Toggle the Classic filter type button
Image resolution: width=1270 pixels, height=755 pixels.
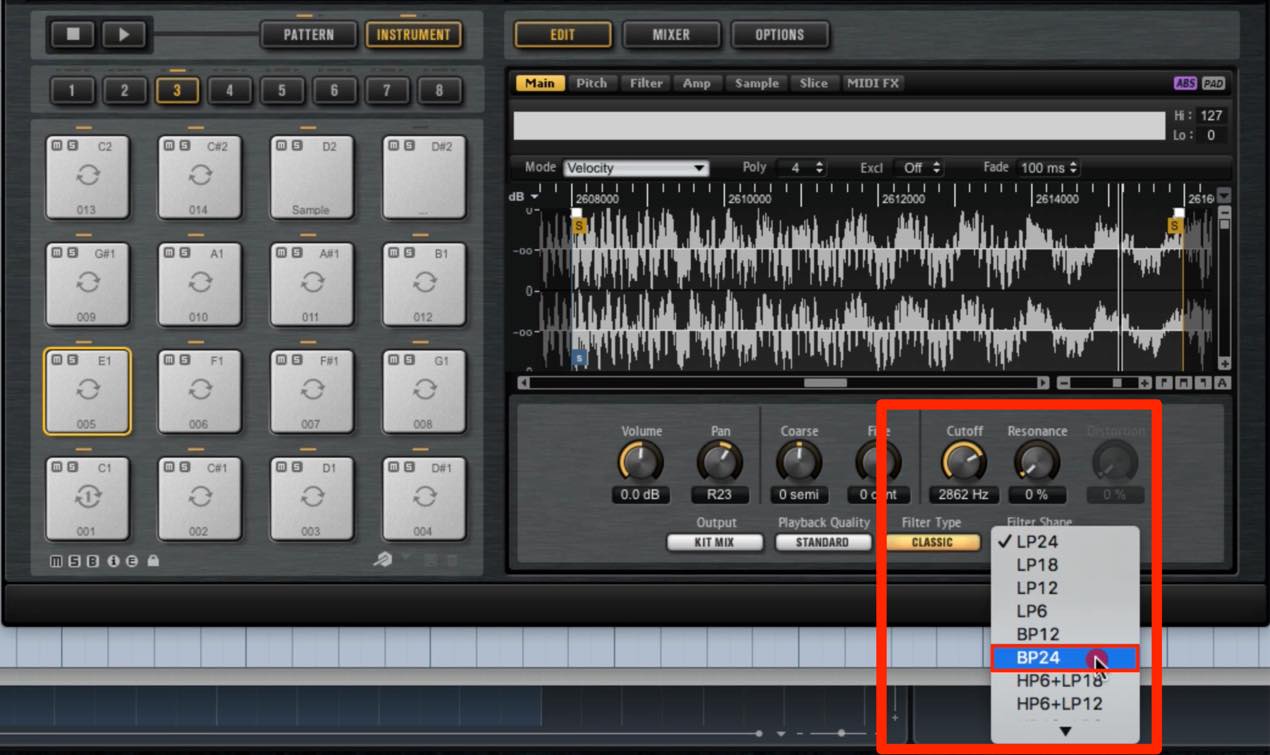(931, 542)
